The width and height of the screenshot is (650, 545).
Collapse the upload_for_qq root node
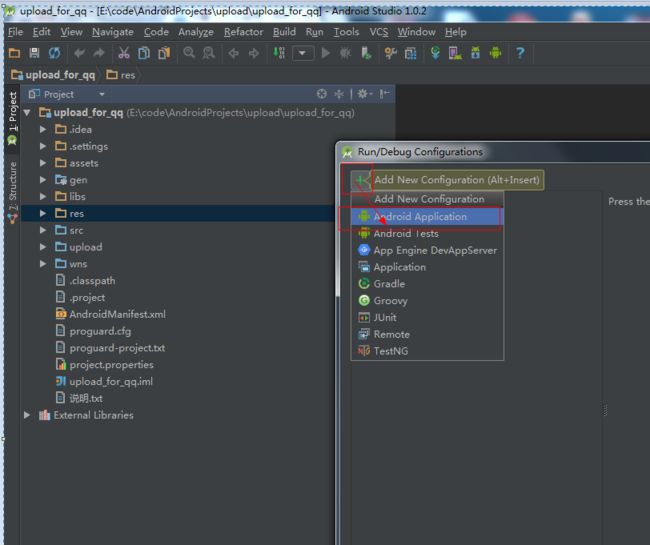tap(27, 113)
